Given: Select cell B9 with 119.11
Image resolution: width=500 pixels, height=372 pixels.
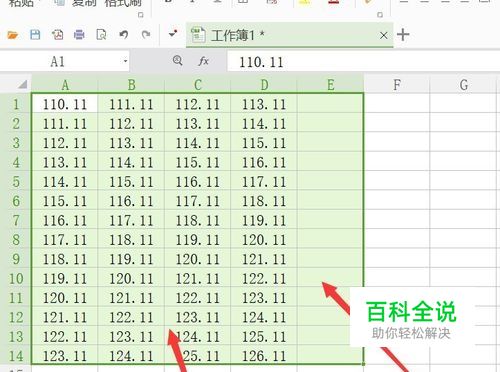Looking at the screenshot, I should tap(131, 259).
